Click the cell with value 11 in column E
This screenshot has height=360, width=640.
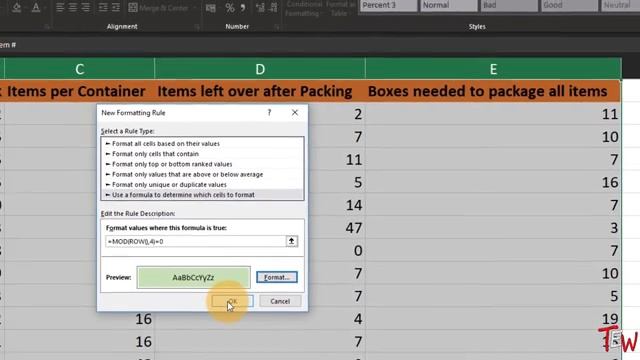click(x=493, y=114)
